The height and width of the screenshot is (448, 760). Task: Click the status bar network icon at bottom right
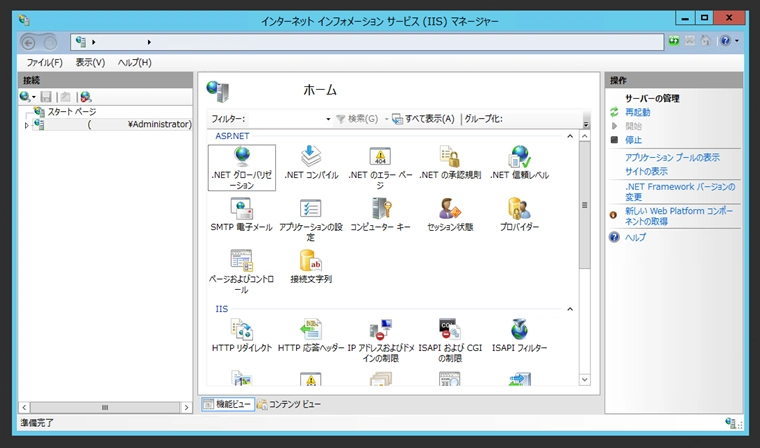coord(730,423)
